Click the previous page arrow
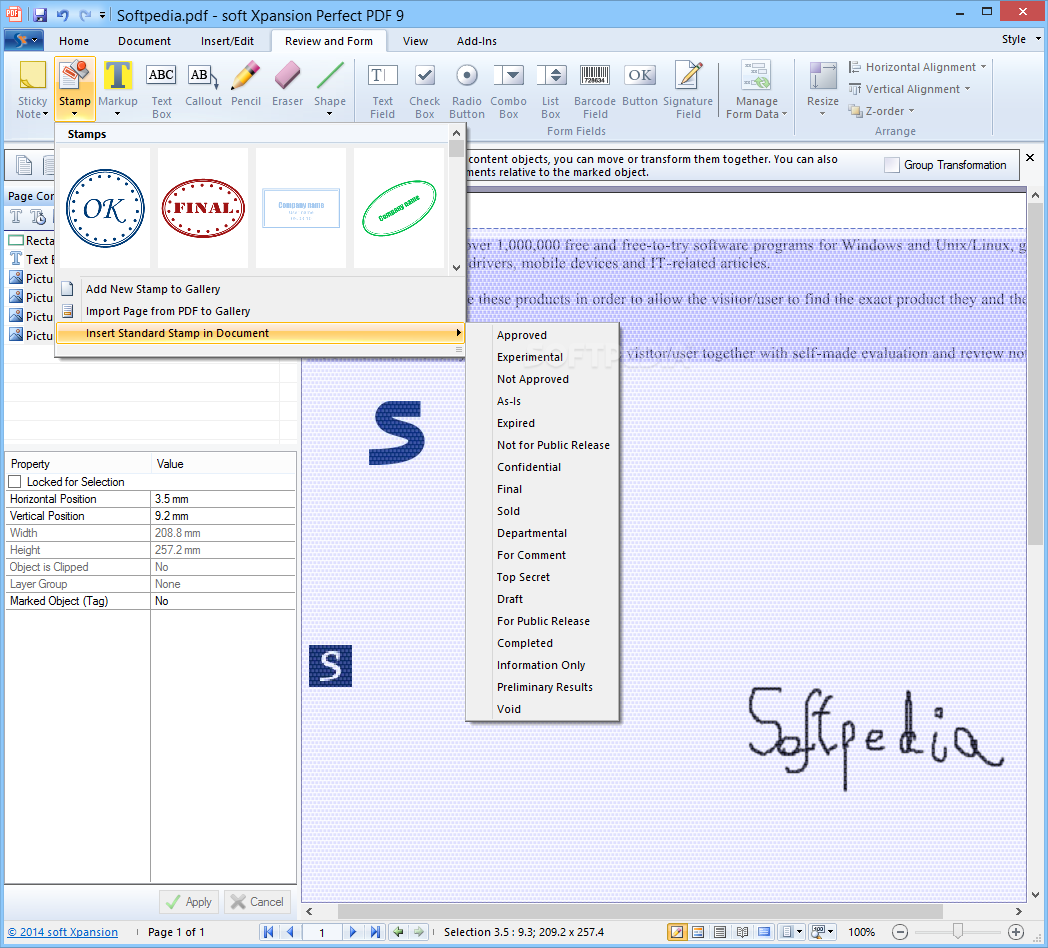The height and width of the screenshot is (948, 1048). (290, 931)
